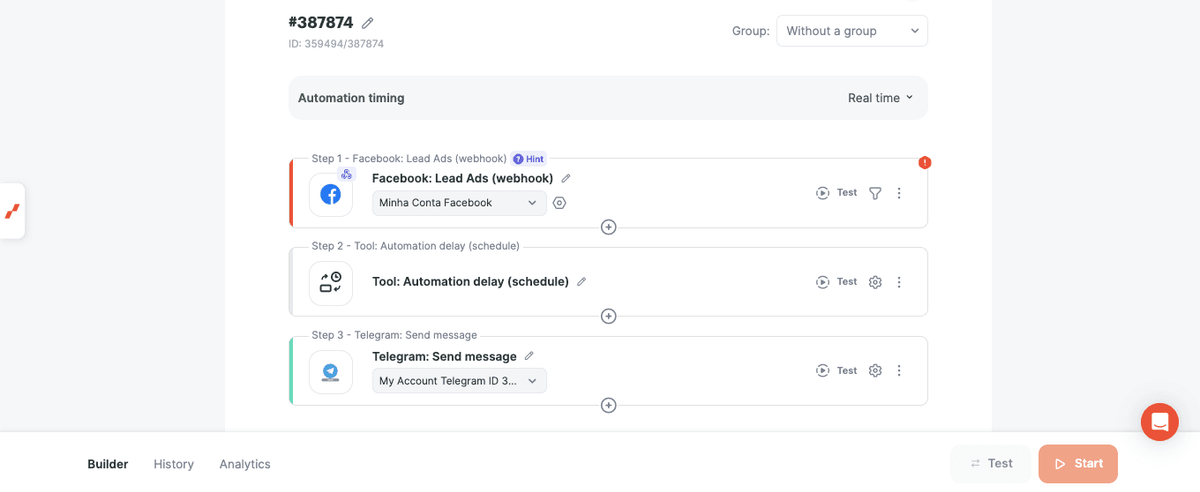
Task: Open settings gear for Automation delay step
Action: tap(875, 282)
